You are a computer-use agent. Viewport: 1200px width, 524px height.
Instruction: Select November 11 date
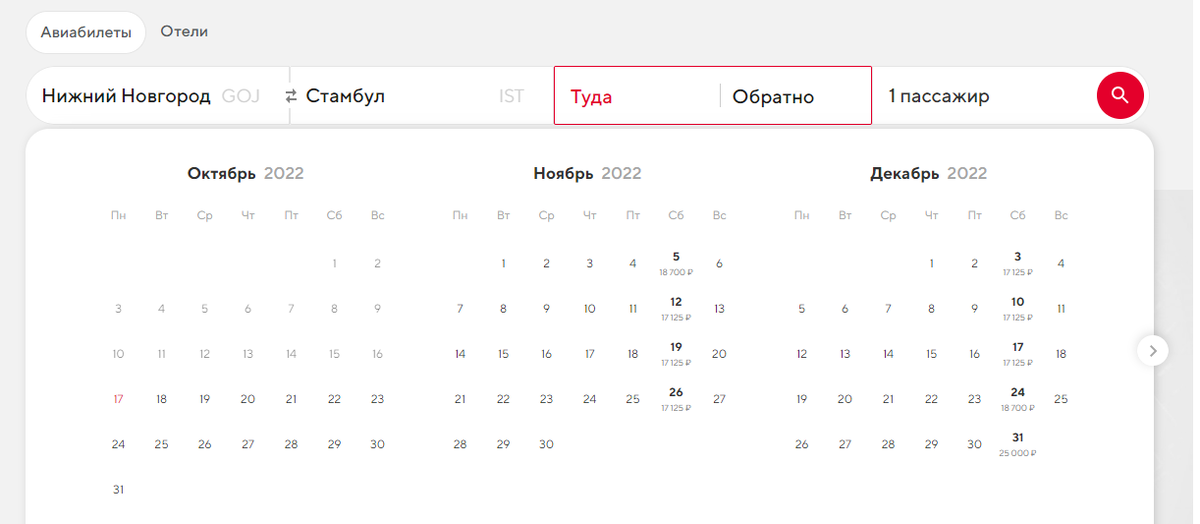coord(633,309)
